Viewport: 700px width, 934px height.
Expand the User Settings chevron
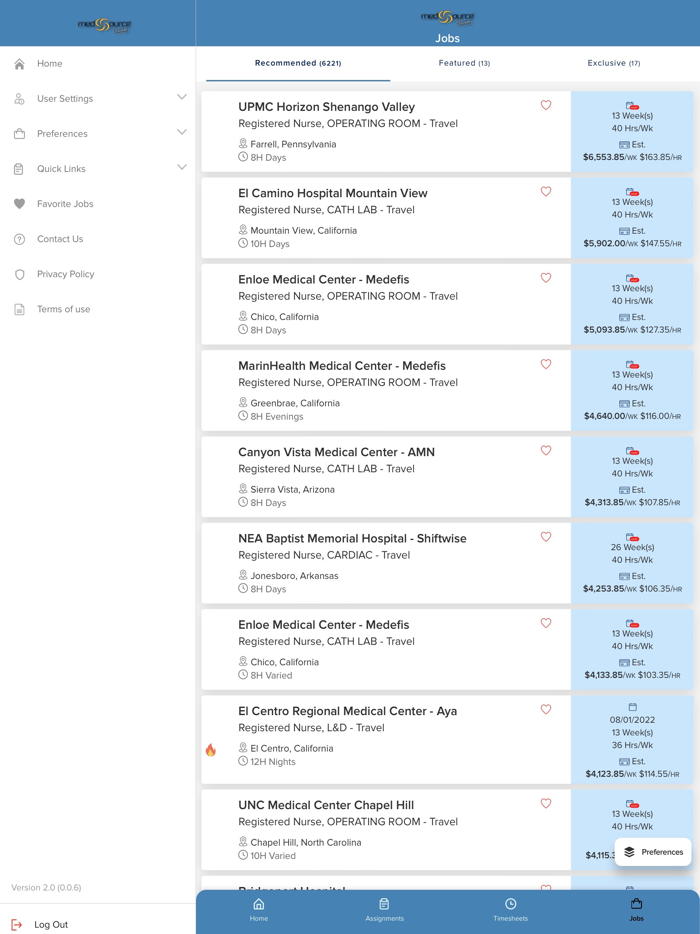click(182, 97)
